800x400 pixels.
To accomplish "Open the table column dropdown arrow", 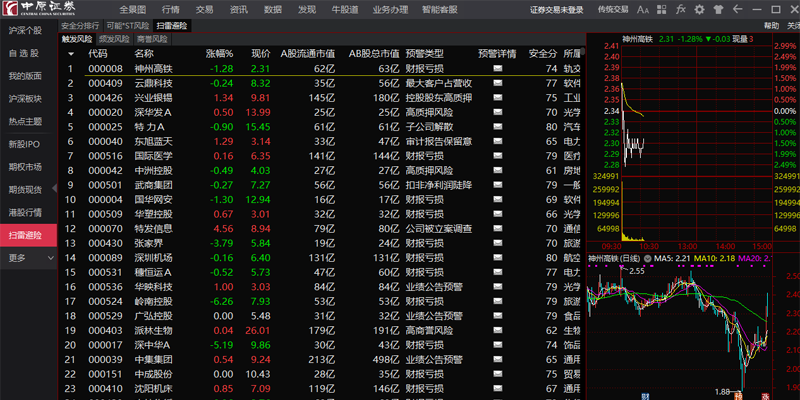I will (x=70, y=54).
